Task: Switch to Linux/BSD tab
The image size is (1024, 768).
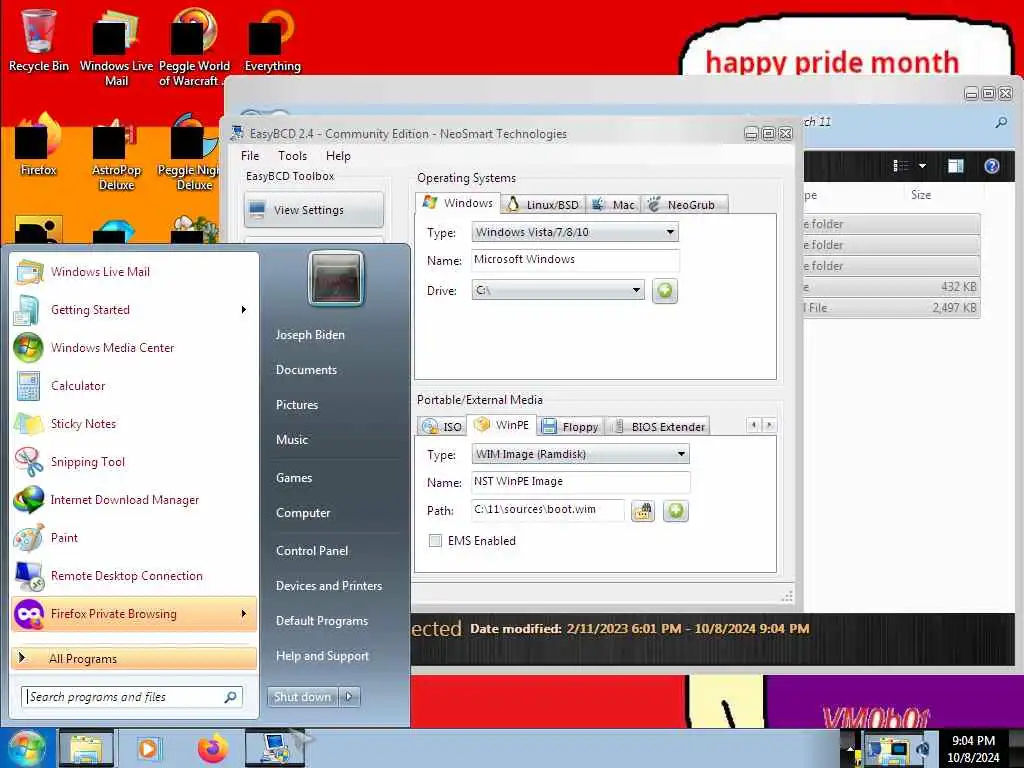Action: tap(543, 204)
